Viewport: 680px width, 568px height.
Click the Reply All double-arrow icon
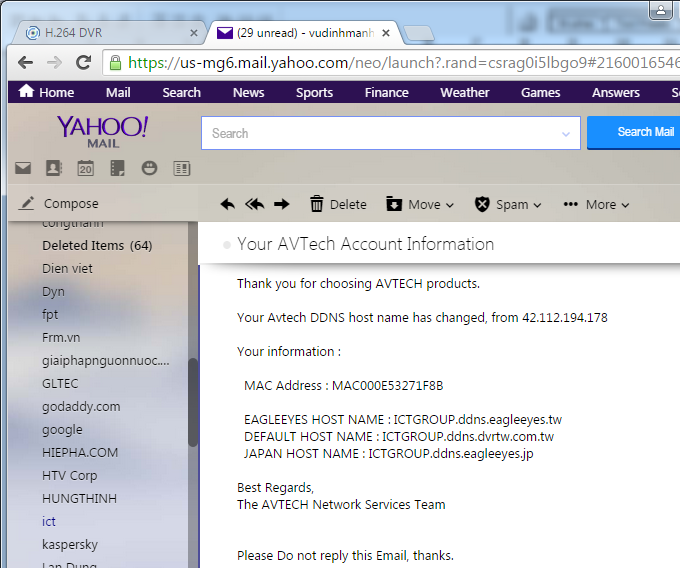point(255,204)
